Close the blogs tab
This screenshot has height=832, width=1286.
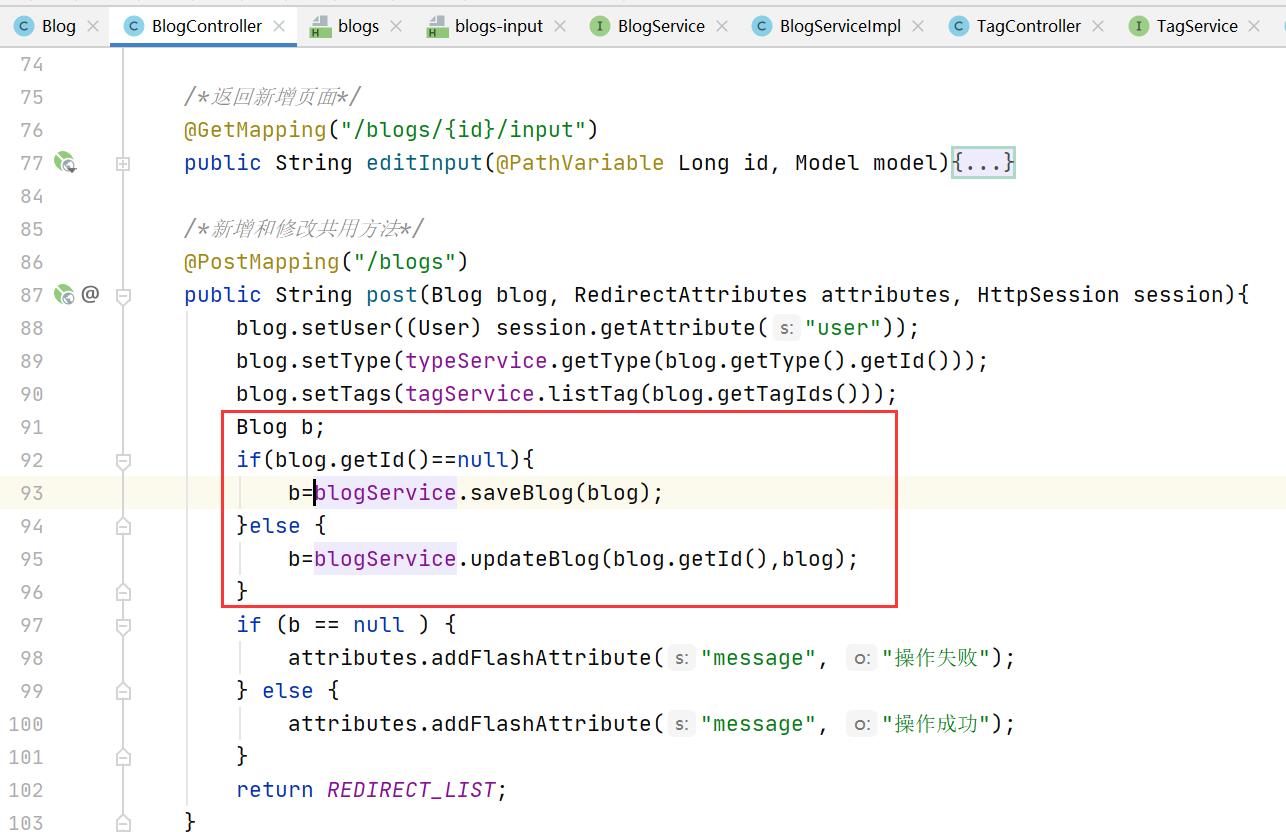396,27
